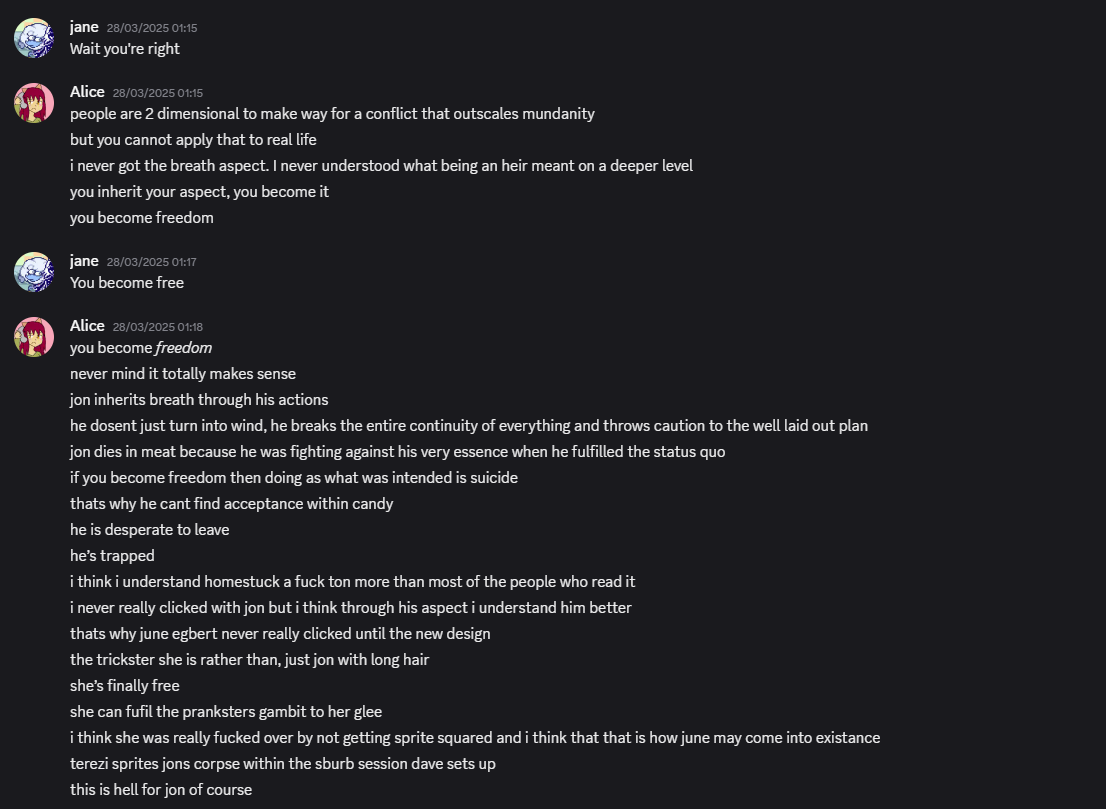The image size is (1106, 809).
Task: Click 'this is hell for jon' message
Action: (x=161, y=790)
